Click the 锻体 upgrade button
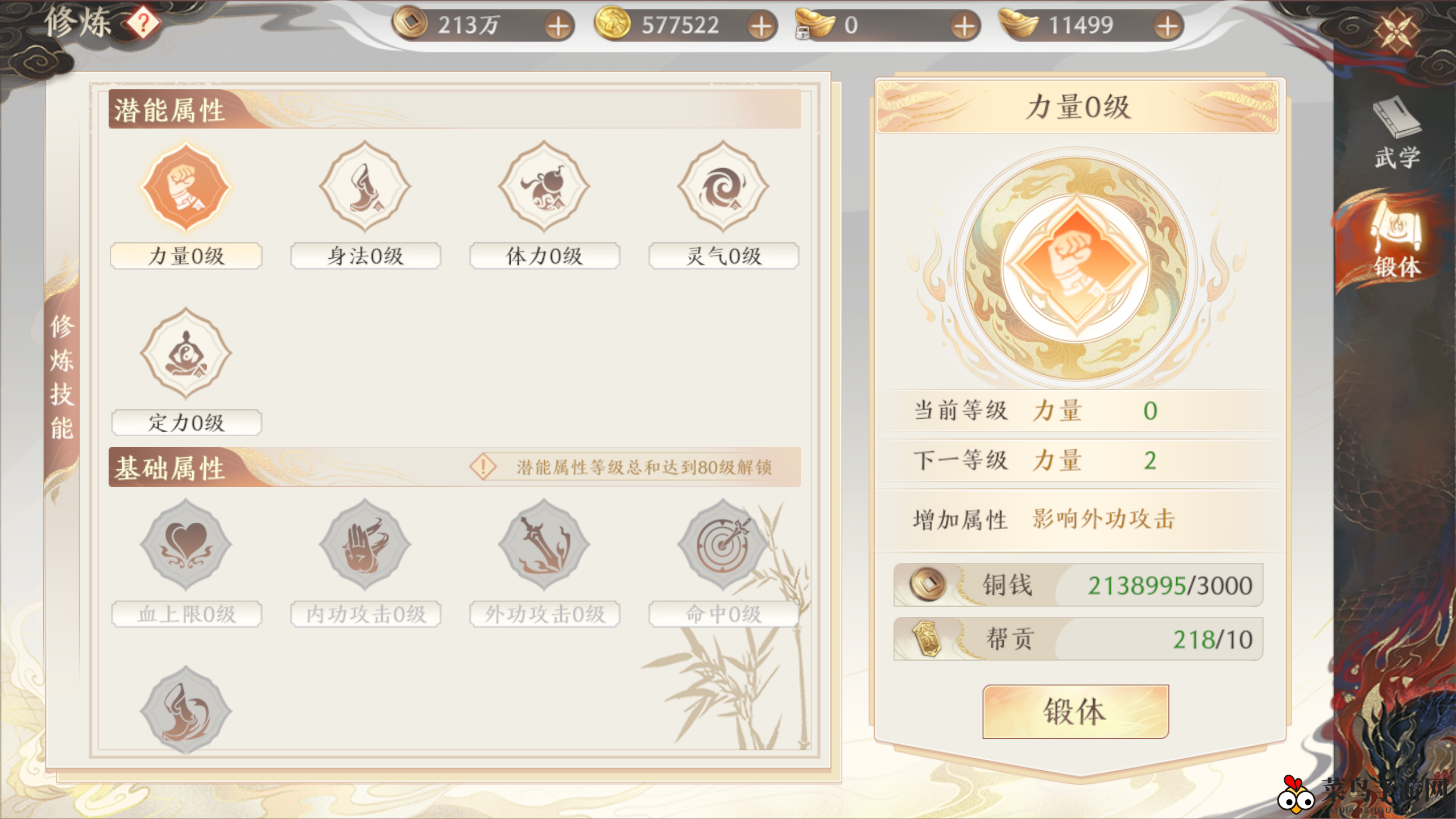The width and height of the screenshot is (1456, 819). [x=1075, y=711]
